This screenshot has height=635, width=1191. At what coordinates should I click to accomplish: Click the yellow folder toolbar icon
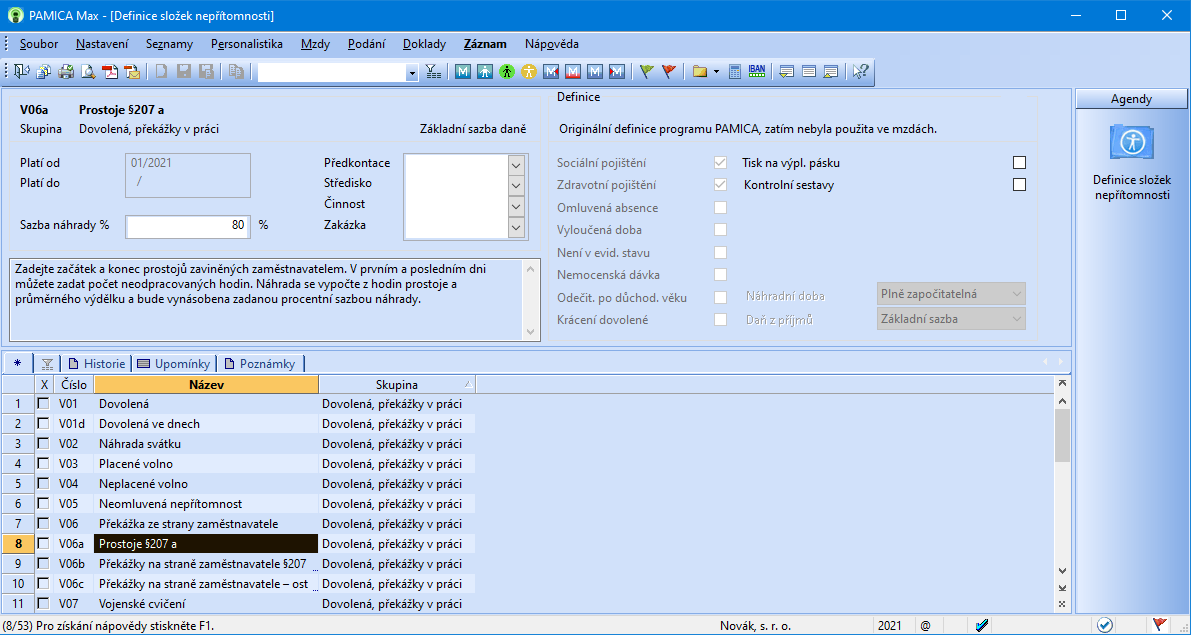pyautogui.click(x=699, y=71)
